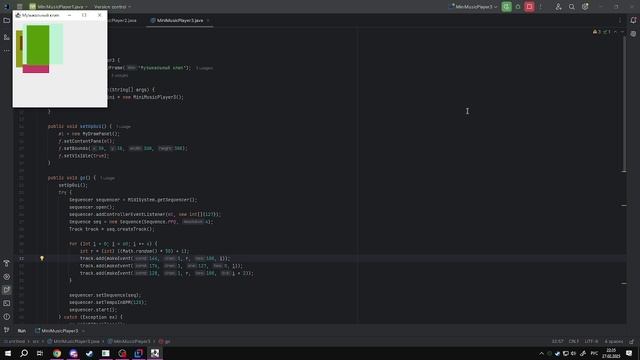The width and height of the screenshot is (640, 360).
Task: Open IDE settings gear icon
Action: [x=585, y=7]
